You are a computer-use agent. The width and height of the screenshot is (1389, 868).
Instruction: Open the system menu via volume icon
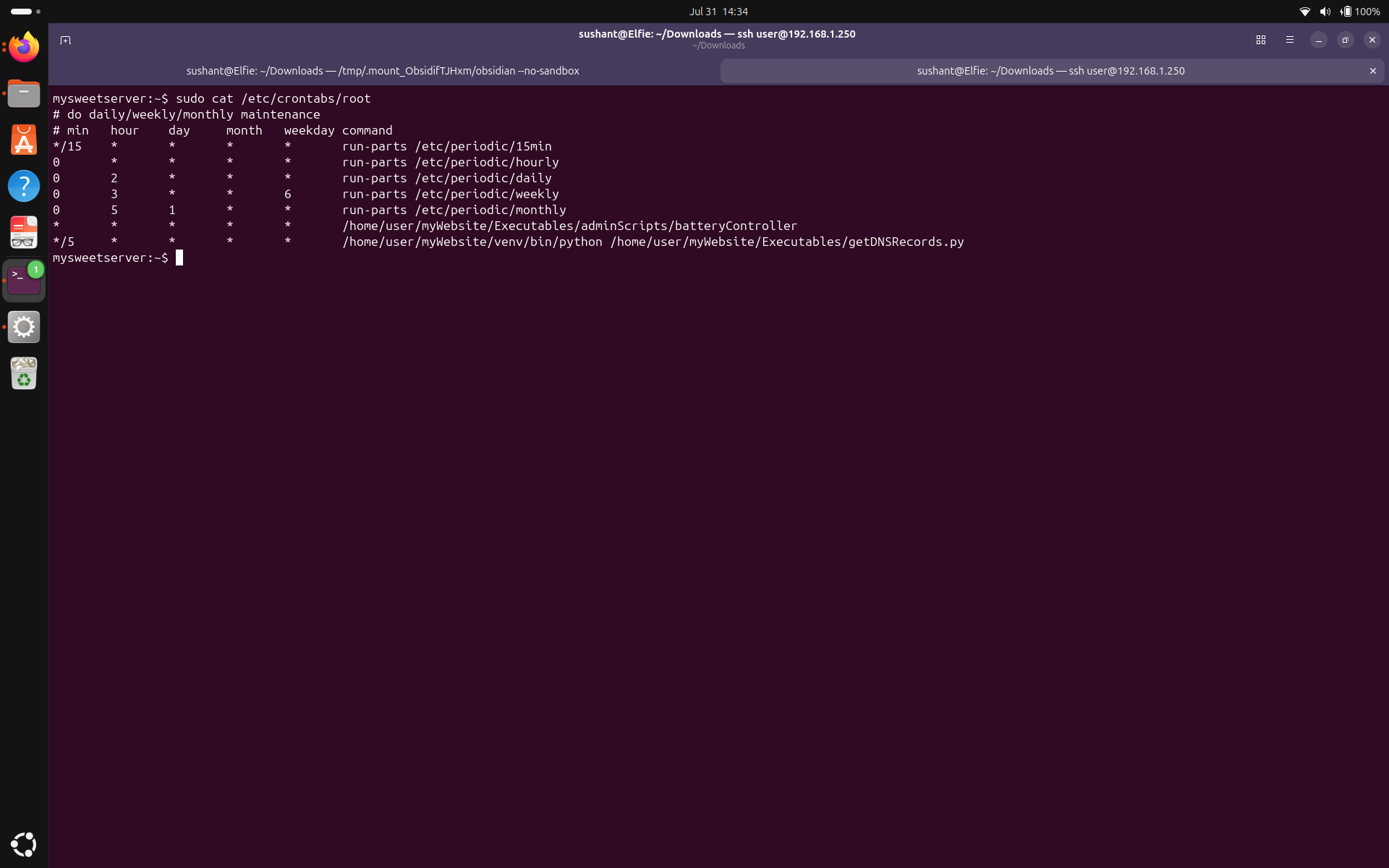[x=1325, y=12]
